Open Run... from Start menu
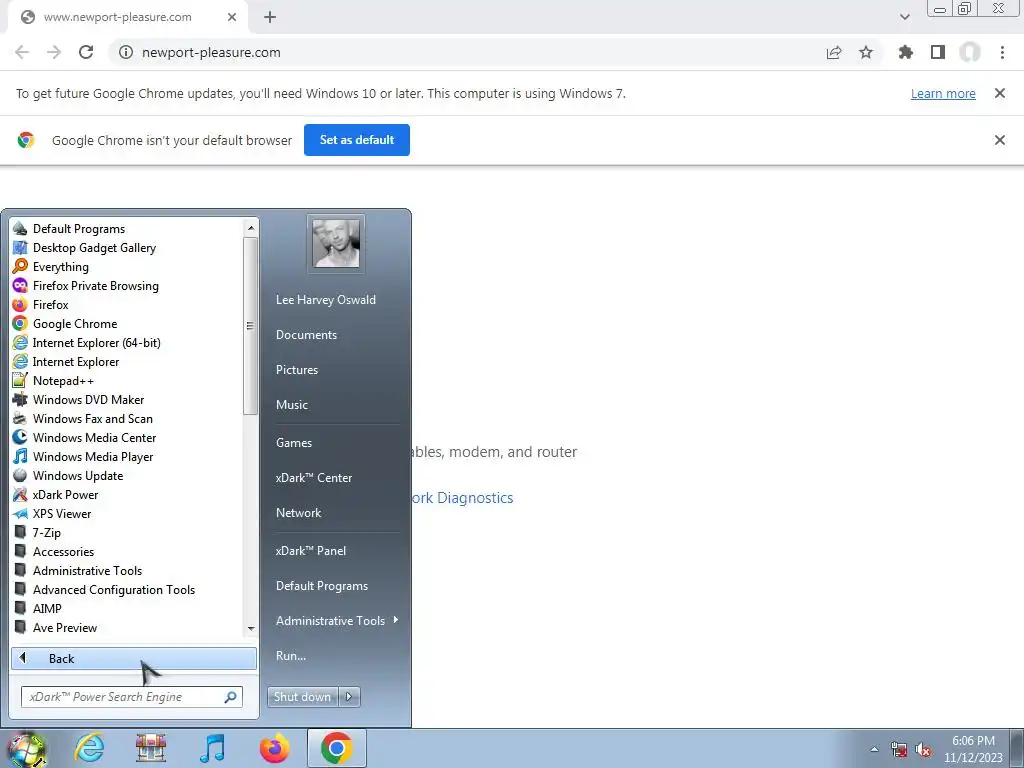 291,656
